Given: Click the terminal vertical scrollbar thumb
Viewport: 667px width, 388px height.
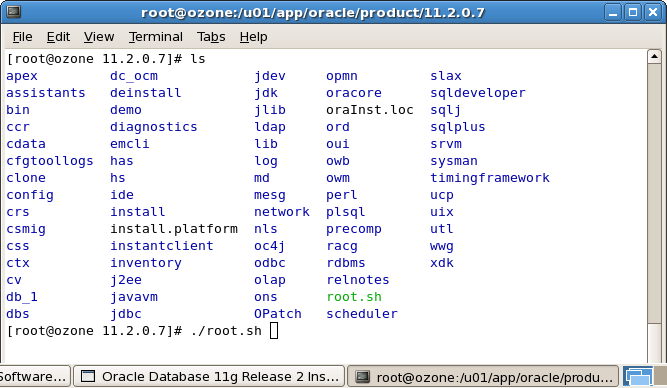Looking at the screenshot, I should tap(654, 194).
